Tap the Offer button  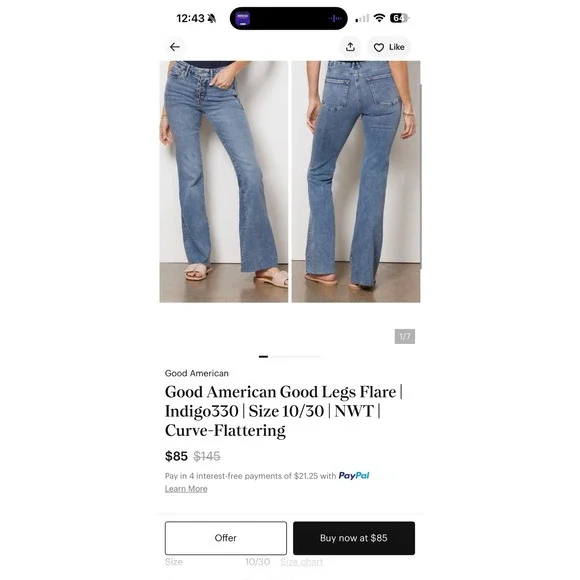coord(226,538)
